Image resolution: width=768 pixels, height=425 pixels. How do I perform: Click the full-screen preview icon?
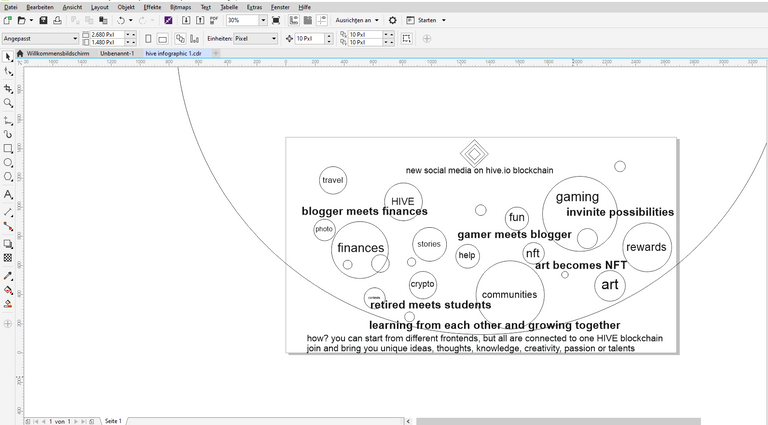(276, 20)
